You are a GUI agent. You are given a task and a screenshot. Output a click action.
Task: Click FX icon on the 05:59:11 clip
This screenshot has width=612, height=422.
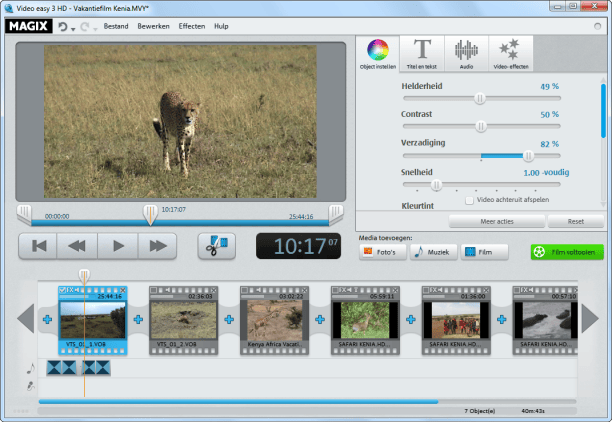(343, 290)
